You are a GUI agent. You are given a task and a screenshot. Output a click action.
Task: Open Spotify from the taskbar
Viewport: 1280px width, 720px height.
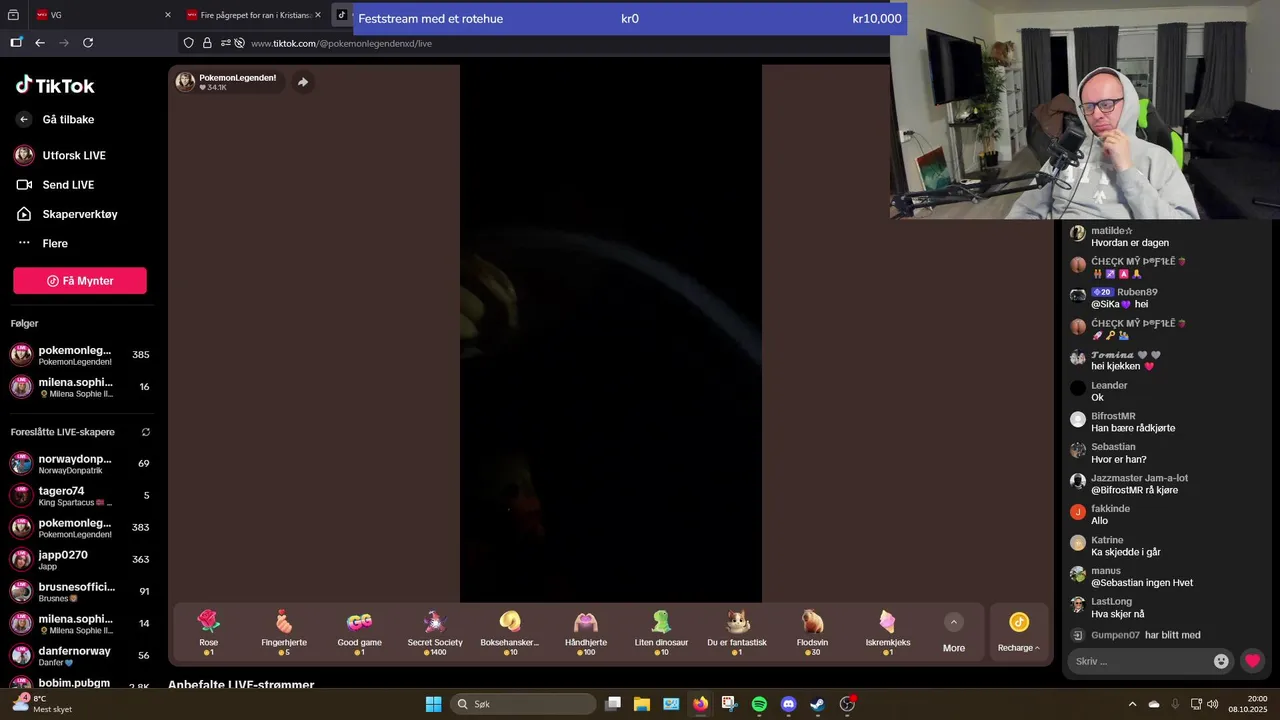(x=759, y=704)
